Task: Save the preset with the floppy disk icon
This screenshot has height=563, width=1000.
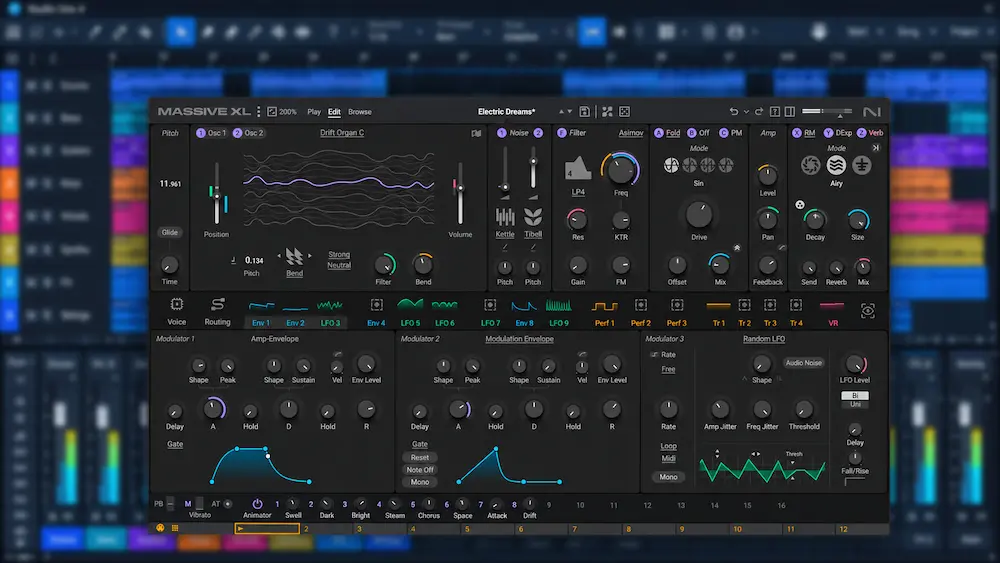Action: (584, 112)
